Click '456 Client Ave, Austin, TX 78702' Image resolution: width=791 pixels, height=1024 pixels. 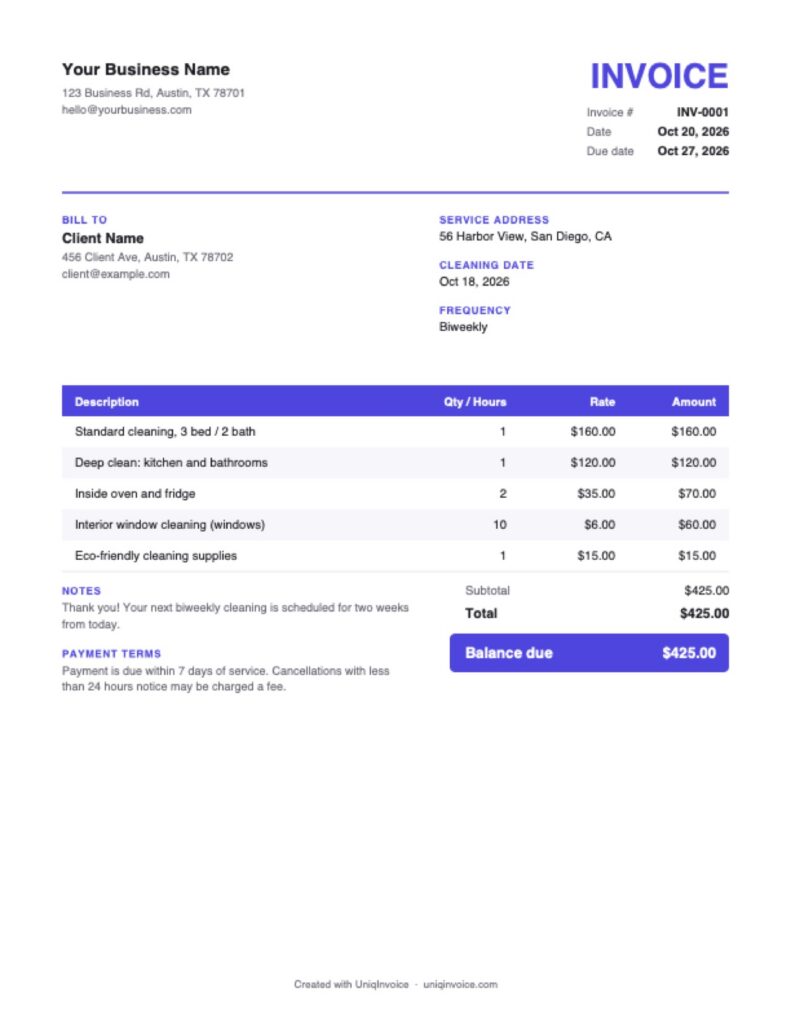click(x=147, y=257)
